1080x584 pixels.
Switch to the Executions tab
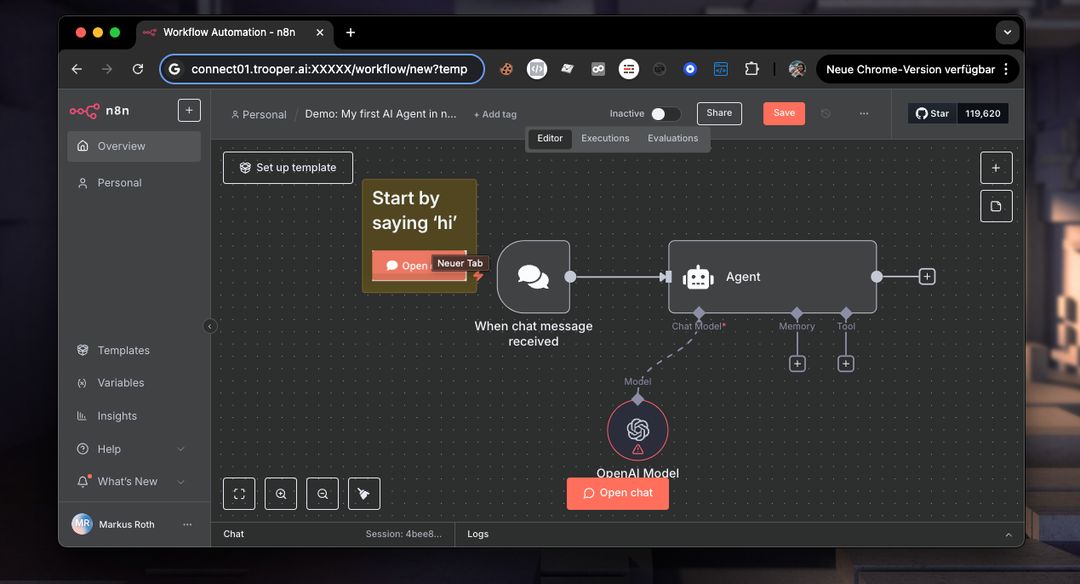point(605,138)
